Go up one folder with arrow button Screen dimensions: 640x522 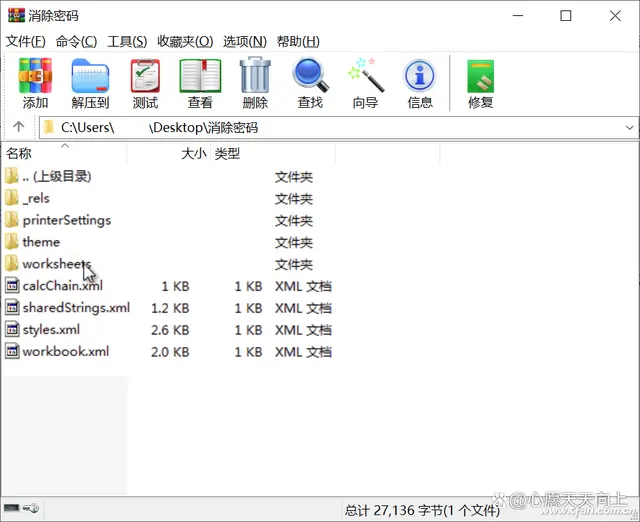(18, 127)
